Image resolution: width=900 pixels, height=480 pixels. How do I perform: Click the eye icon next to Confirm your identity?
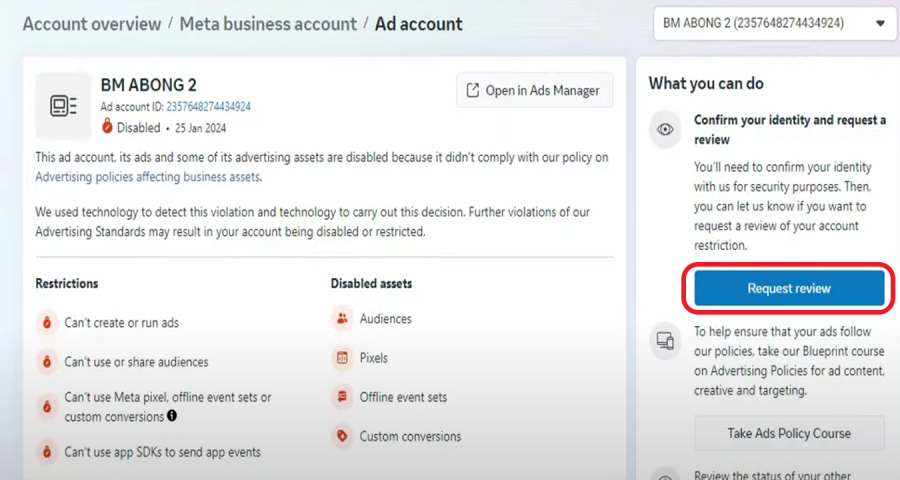[665, 129]
